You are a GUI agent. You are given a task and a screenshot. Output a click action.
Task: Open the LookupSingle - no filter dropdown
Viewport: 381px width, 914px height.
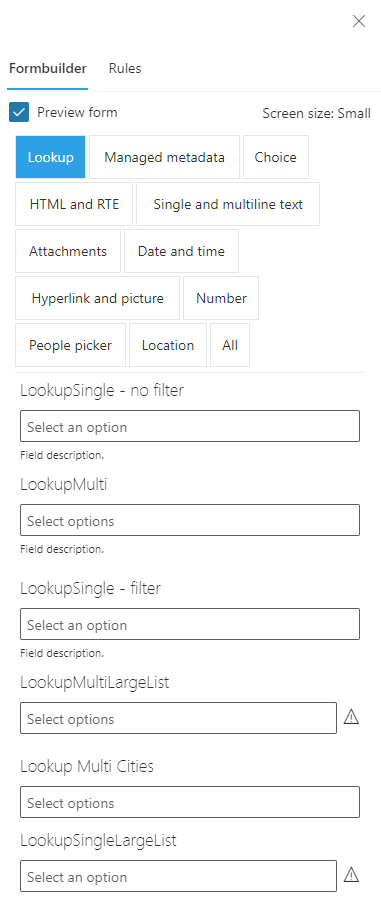click(x=190, y=426)
